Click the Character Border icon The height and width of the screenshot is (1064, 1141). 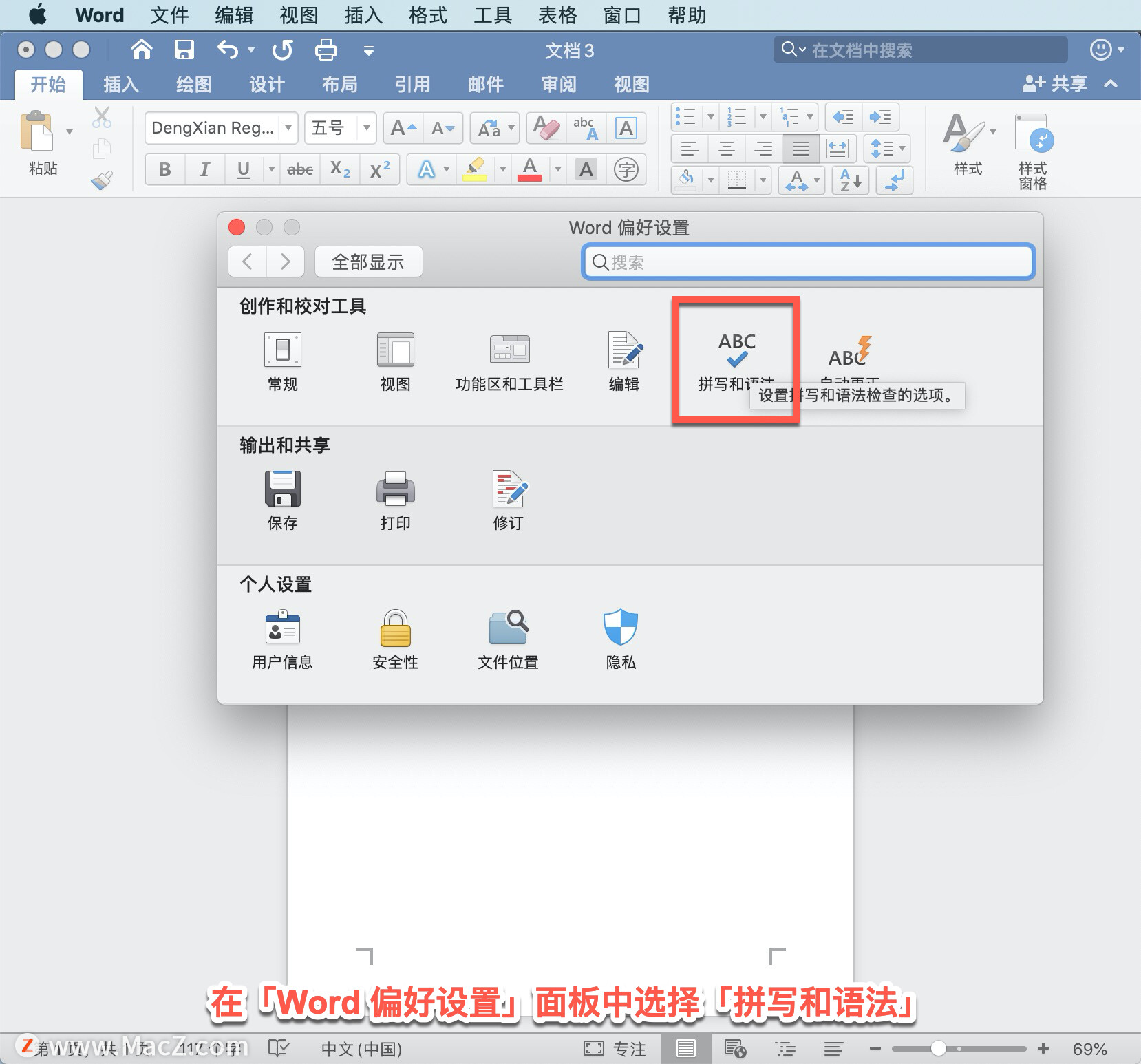(x=626, y=128)
